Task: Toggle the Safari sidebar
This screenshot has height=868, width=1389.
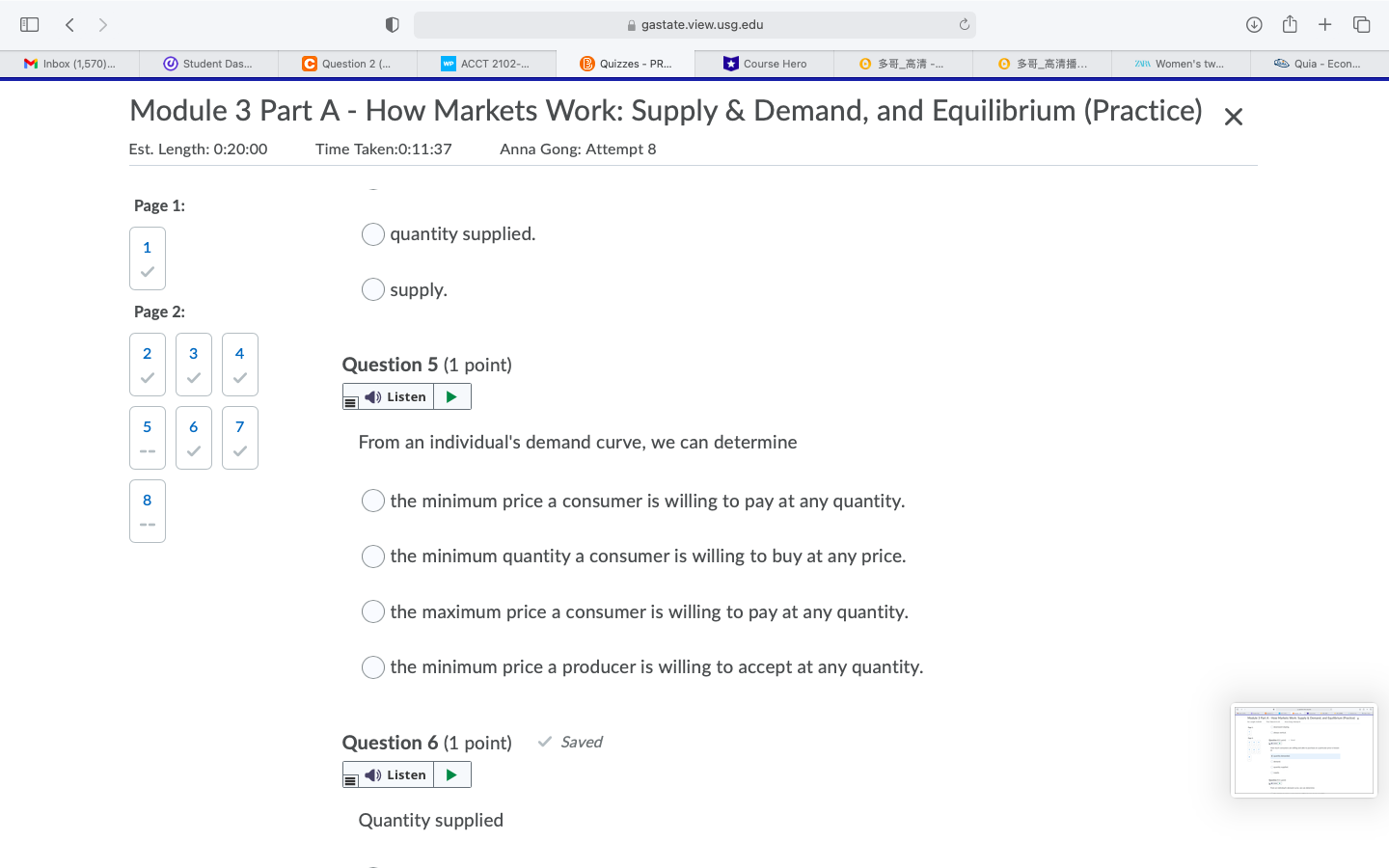Action: (29, 24)
